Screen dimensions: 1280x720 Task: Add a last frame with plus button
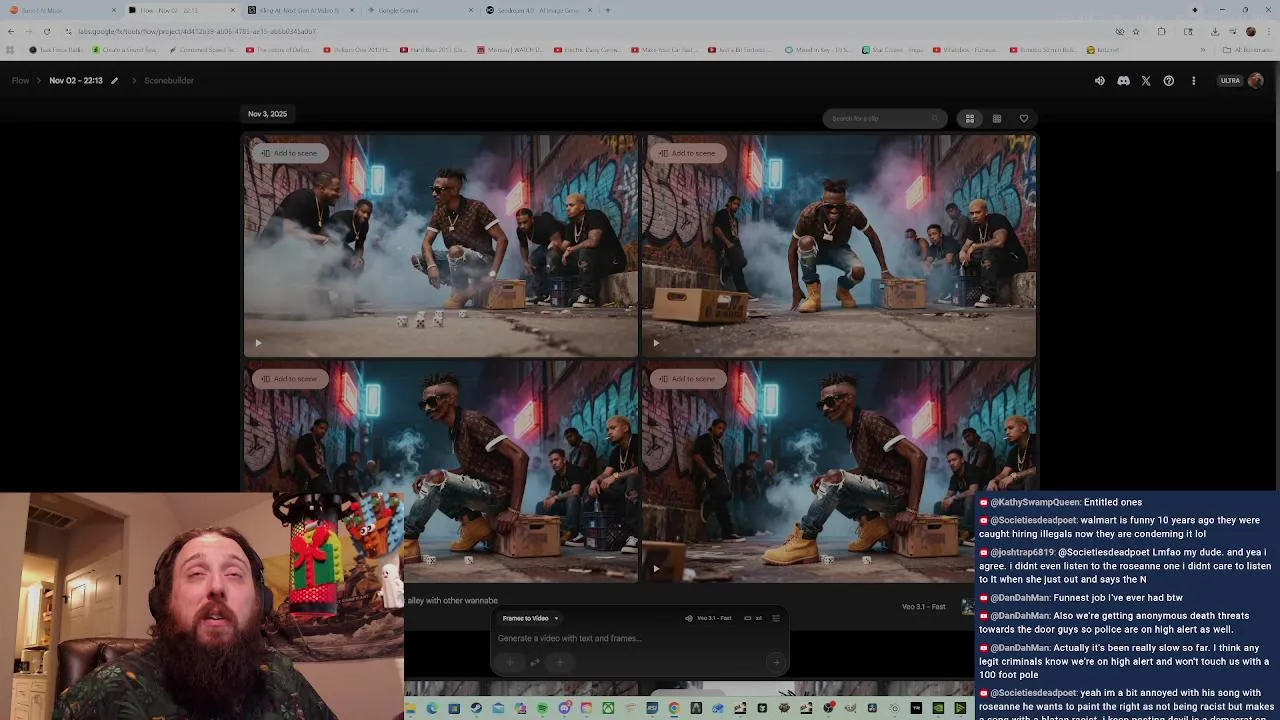(x=560, y=662)
